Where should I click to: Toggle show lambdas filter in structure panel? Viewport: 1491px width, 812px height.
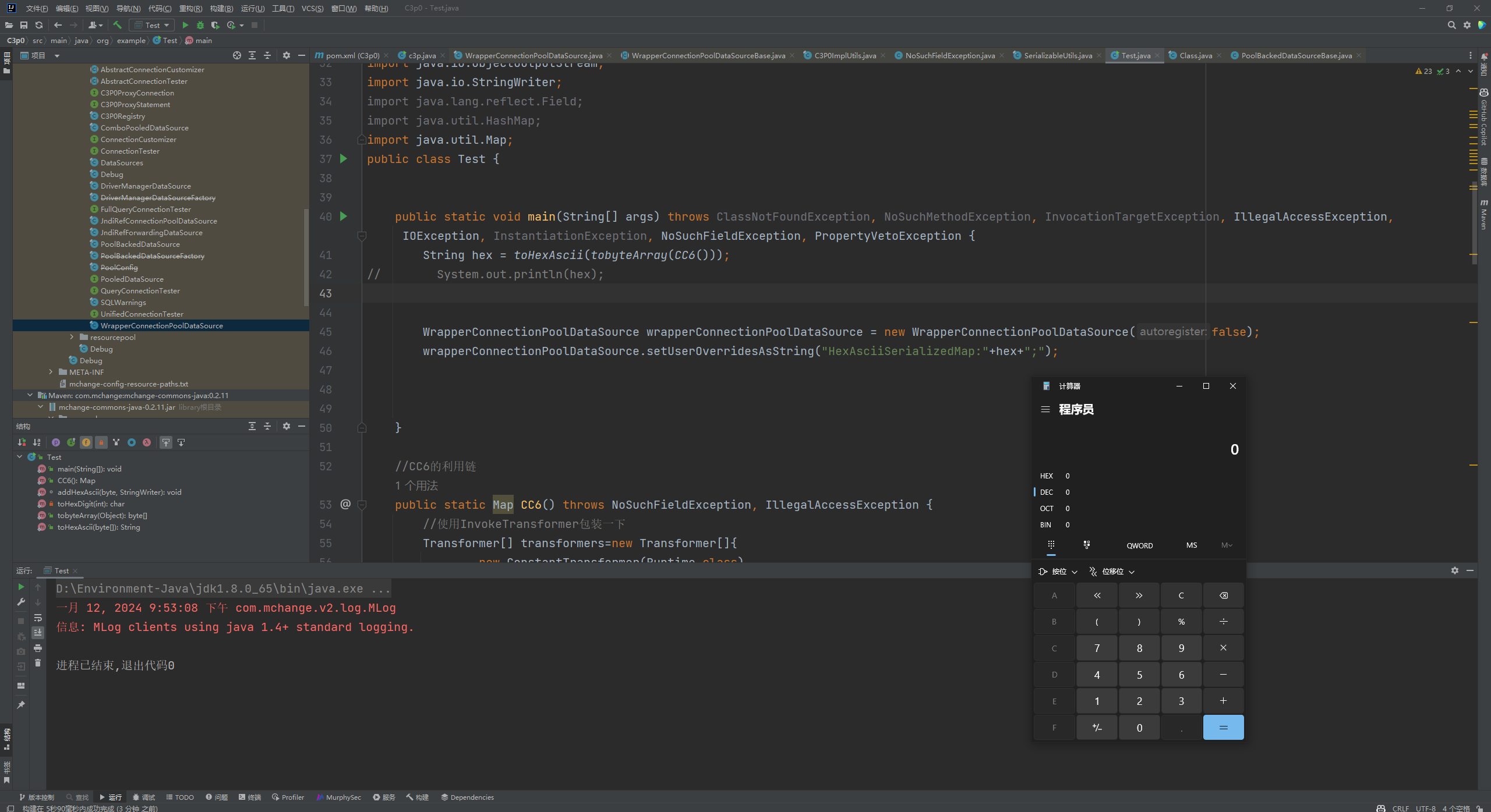coord(147,442)
